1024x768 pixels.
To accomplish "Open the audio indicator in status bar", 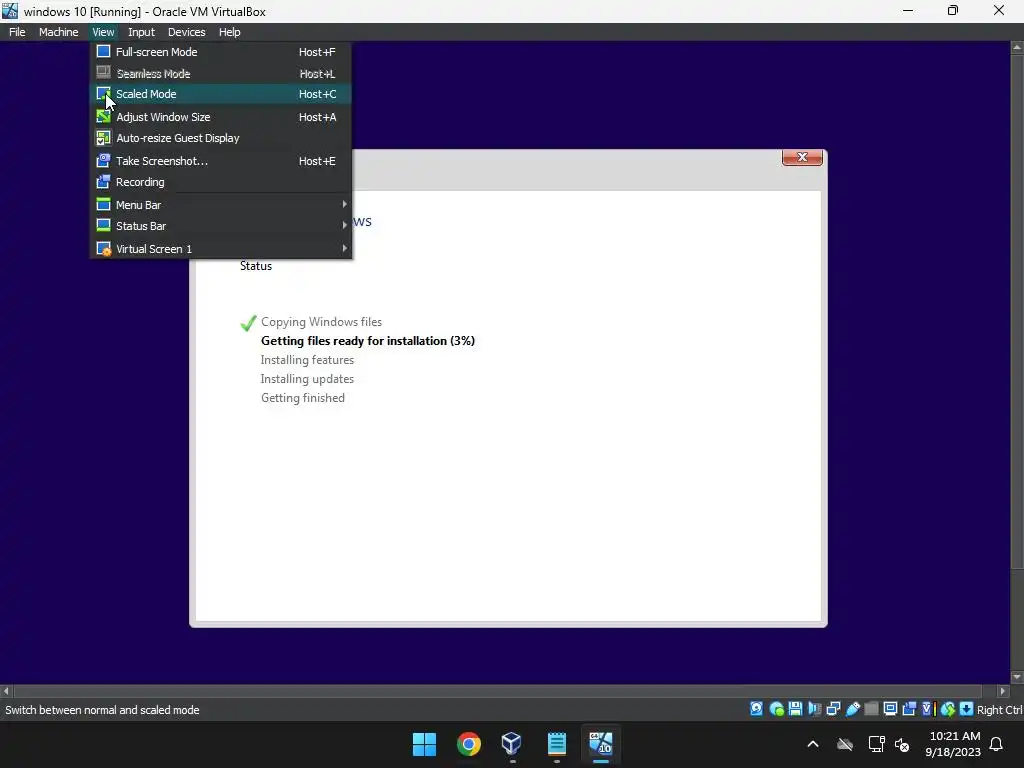I will (814, 709).
